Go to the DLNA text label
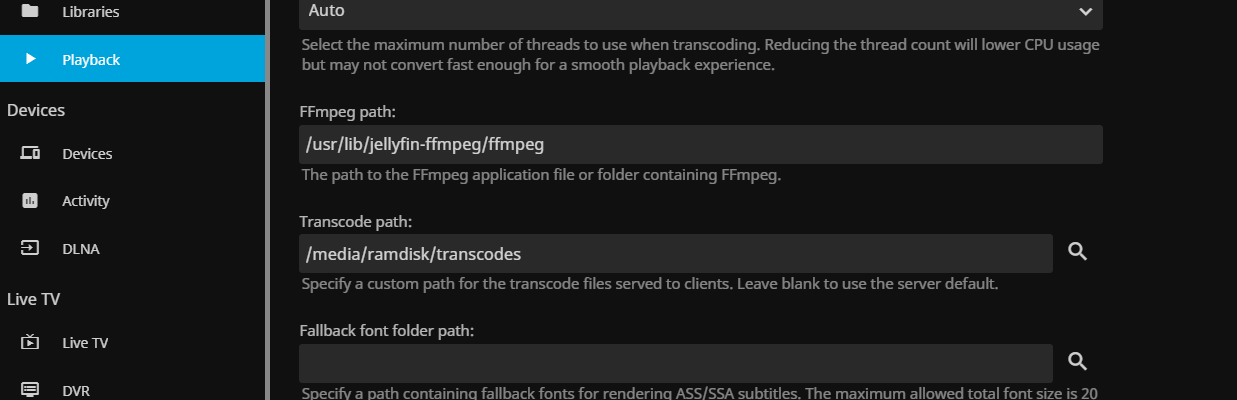 tap(81, 248)
